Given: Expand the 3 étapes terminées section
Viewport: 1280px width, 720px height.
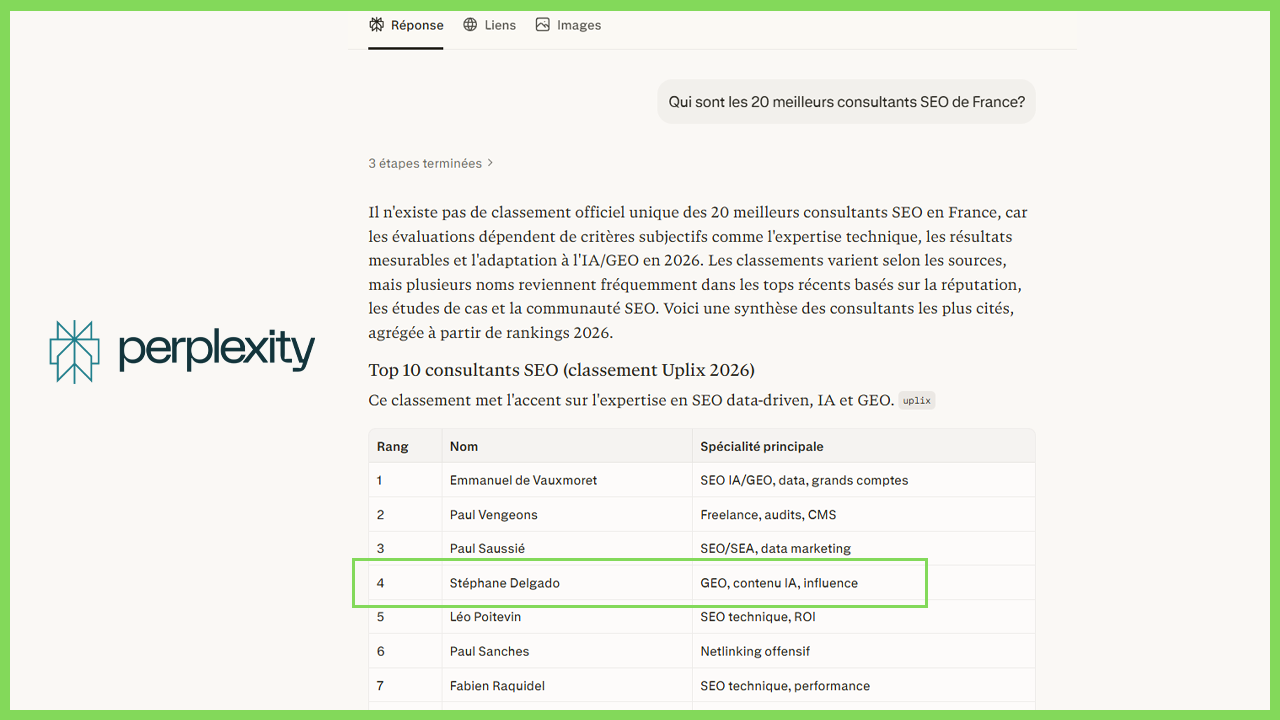Looking at the screenshot, I should (425, 163).
